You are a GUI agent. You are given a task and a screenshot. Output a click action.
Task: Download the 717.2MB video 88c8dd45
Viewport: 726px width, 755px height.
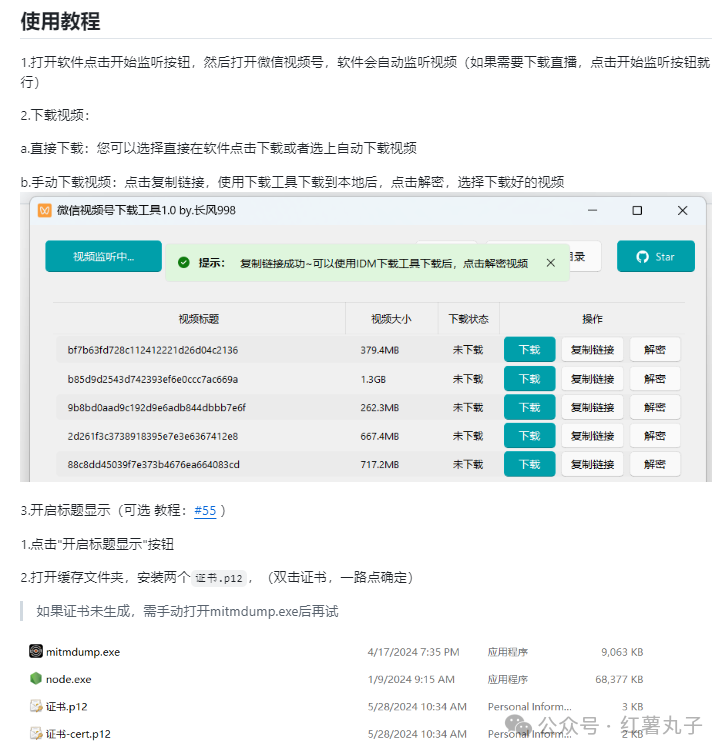530,464
